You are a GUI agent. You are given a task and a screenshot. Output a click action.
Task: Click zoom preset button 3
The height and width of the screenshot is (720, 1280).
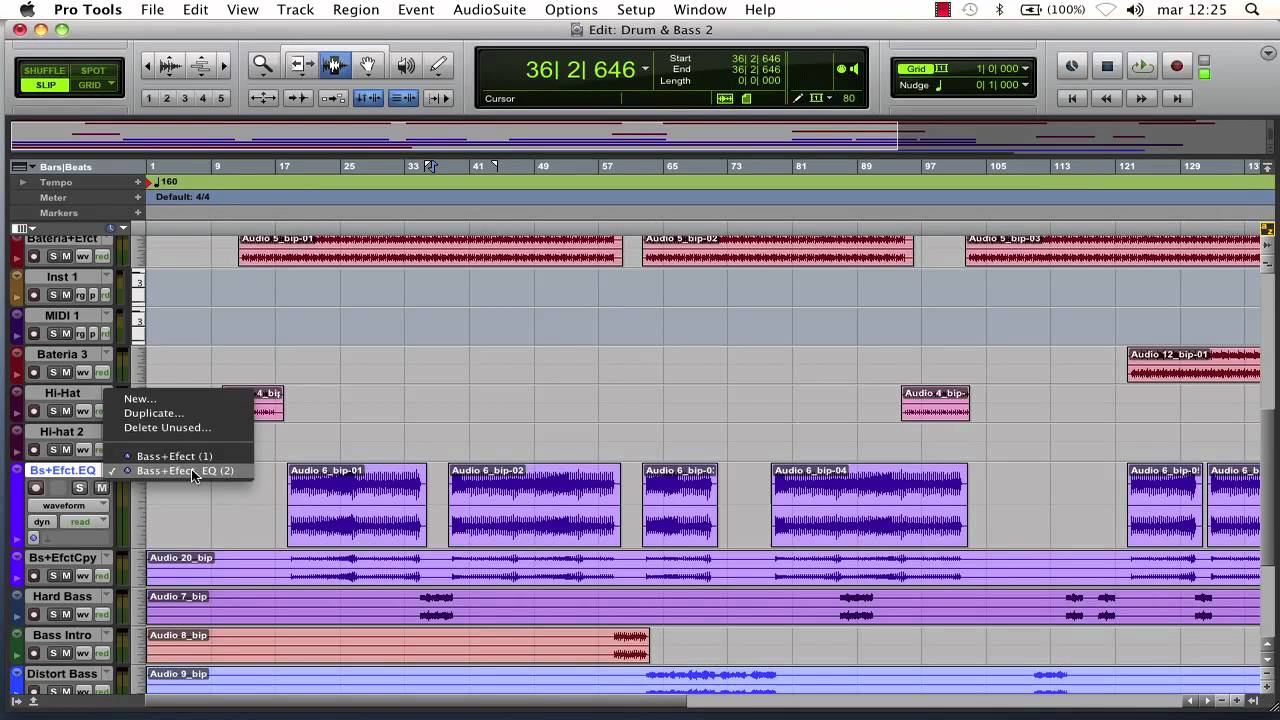tap(184, 98)
